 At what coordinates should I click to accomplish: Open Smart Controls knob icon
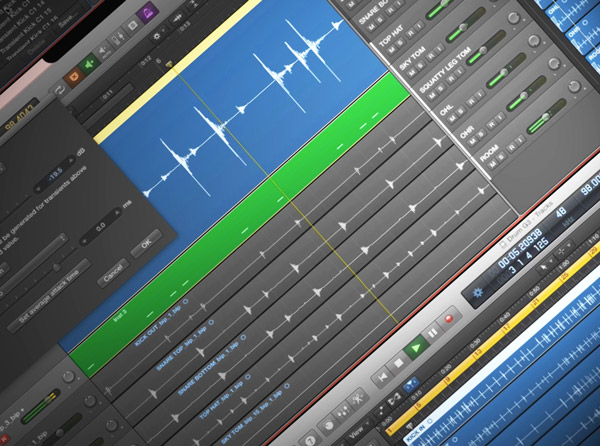328,425
